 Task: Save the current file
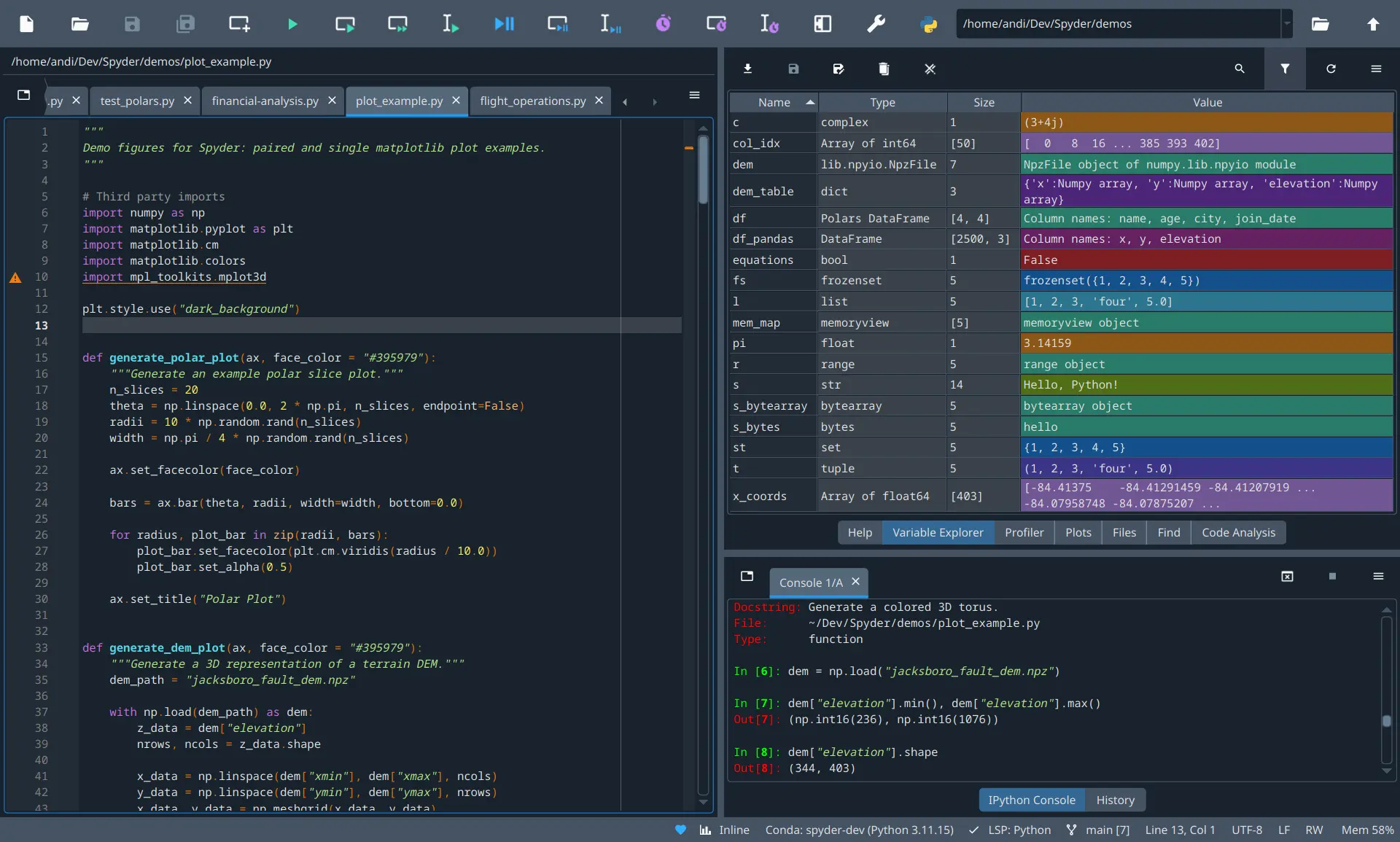click(132, 24)
